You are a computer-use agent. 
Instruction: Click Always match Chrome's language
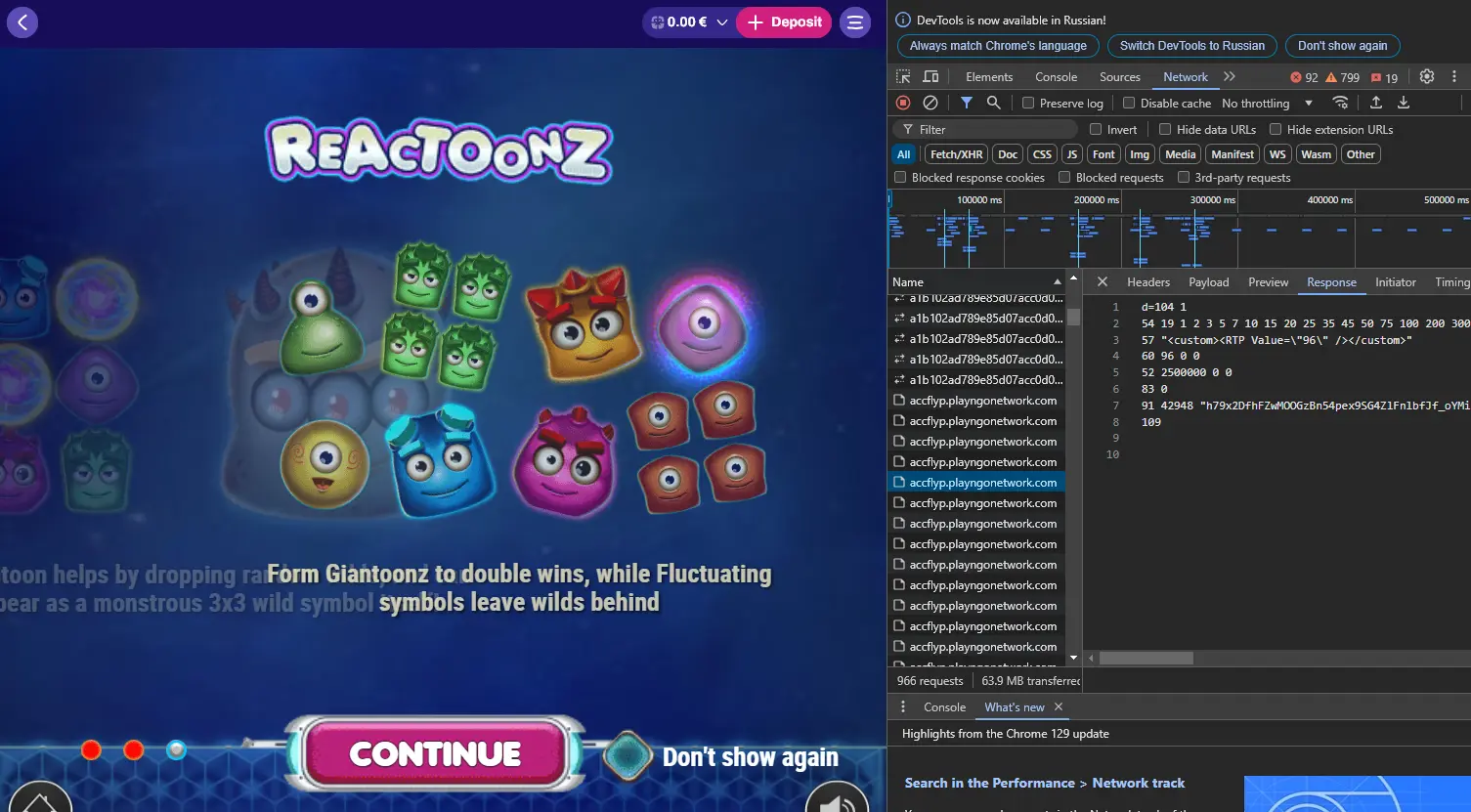tap(998, 46)
